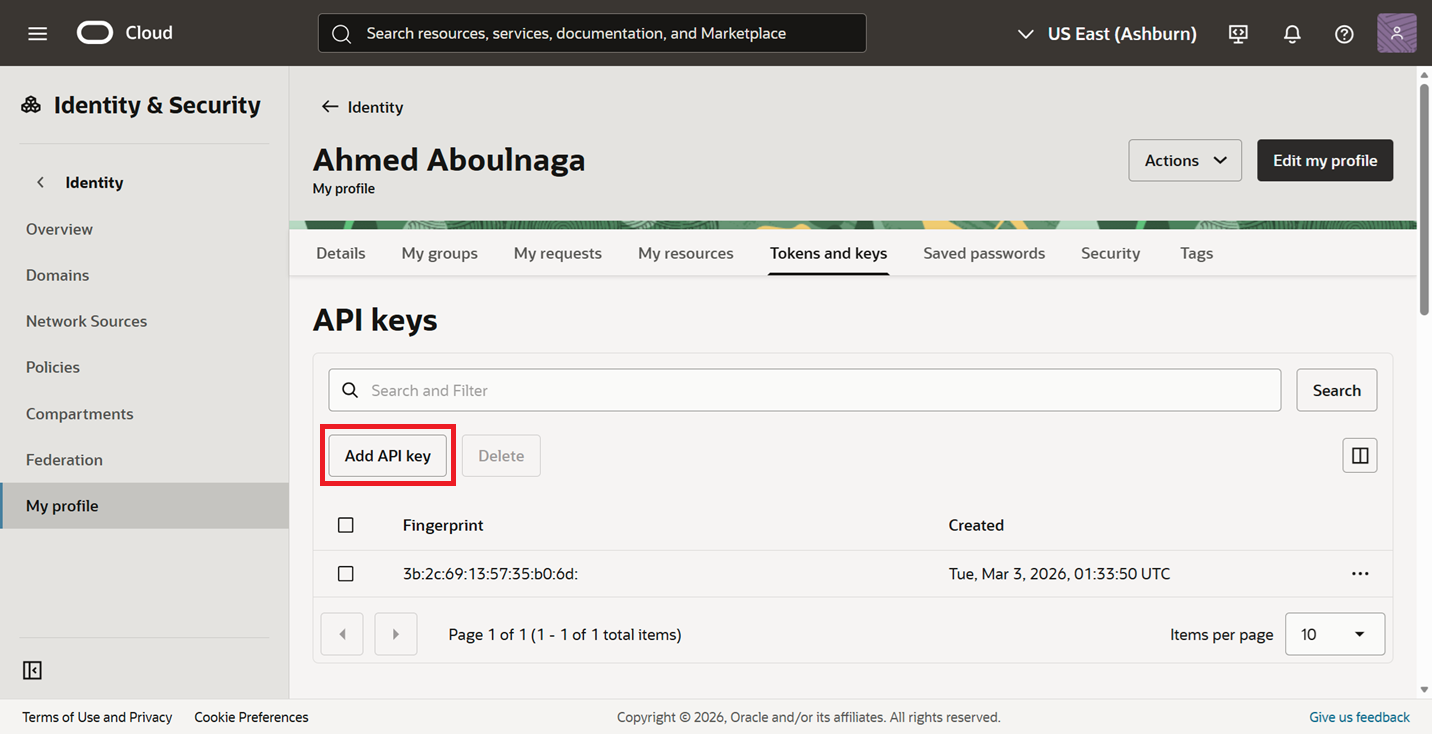Open the hamburger navigation menu
This screenshot has height=734, width=1432.
(x=37, y=33)
